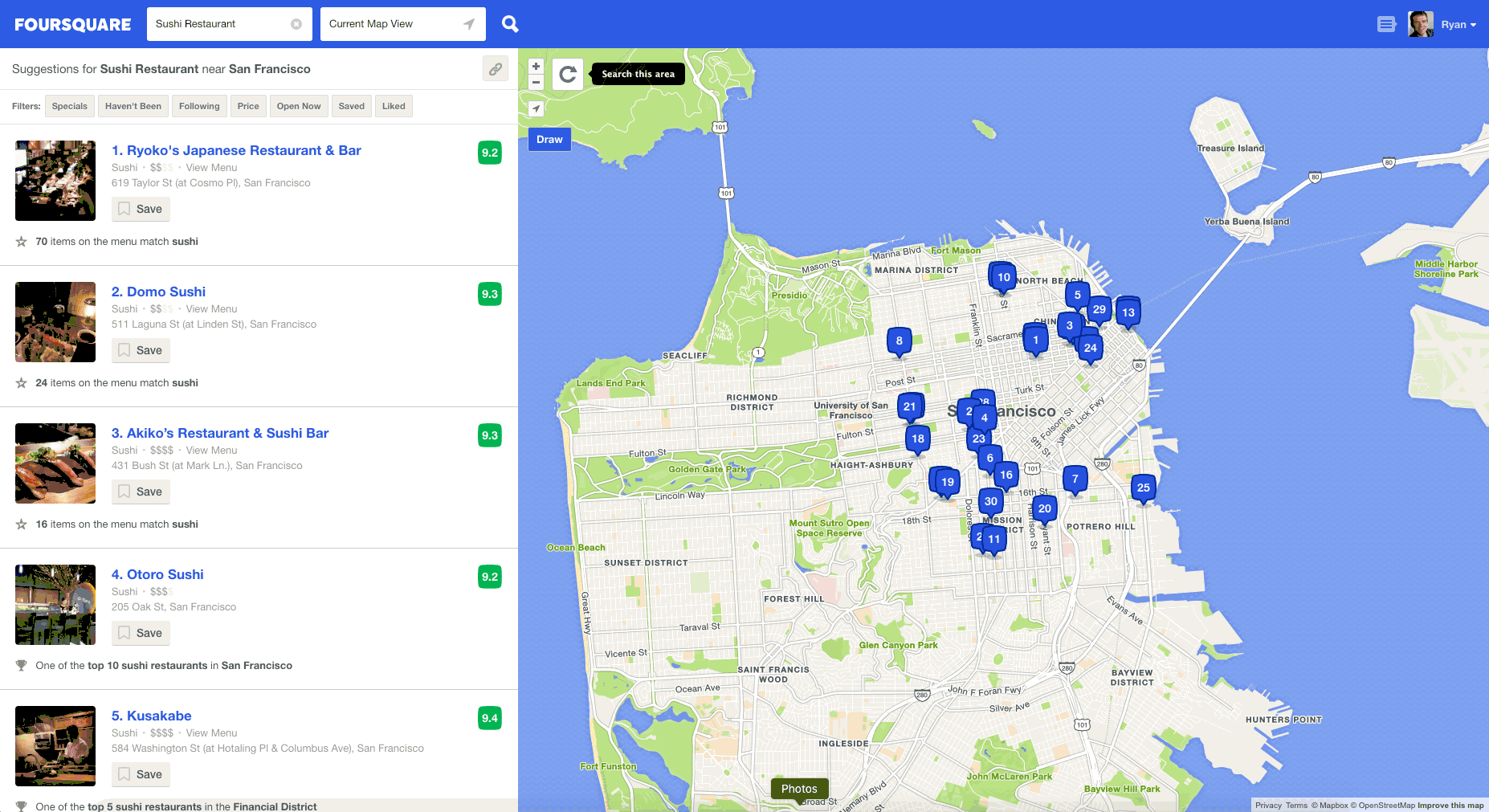Open Akiko's Restaurant & Sushi Bar link
This screenshot has width=1489, height=812.
click(220, 433)
